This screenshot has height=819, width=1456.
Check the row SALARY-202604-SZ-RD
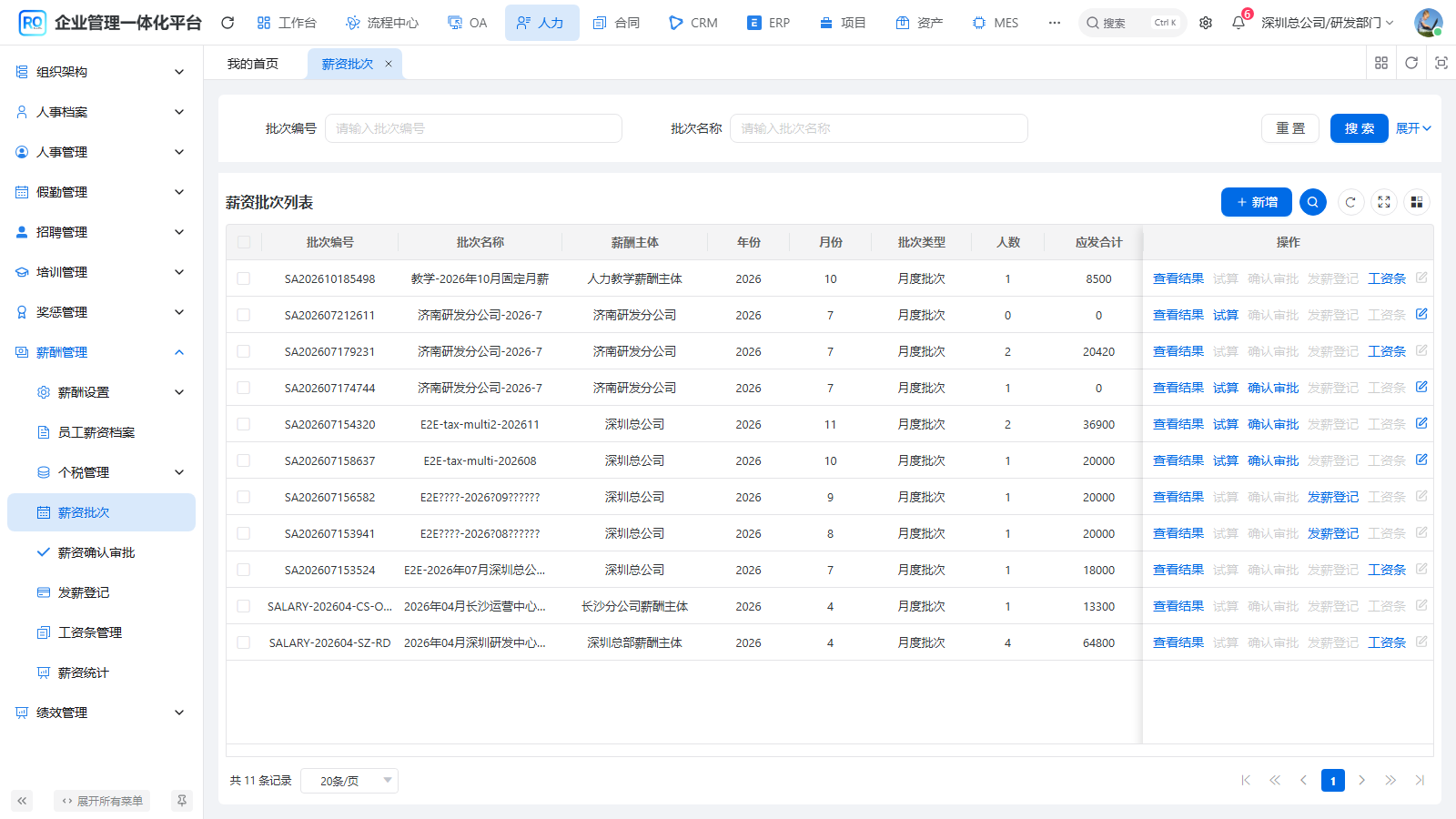coord(244,642)
